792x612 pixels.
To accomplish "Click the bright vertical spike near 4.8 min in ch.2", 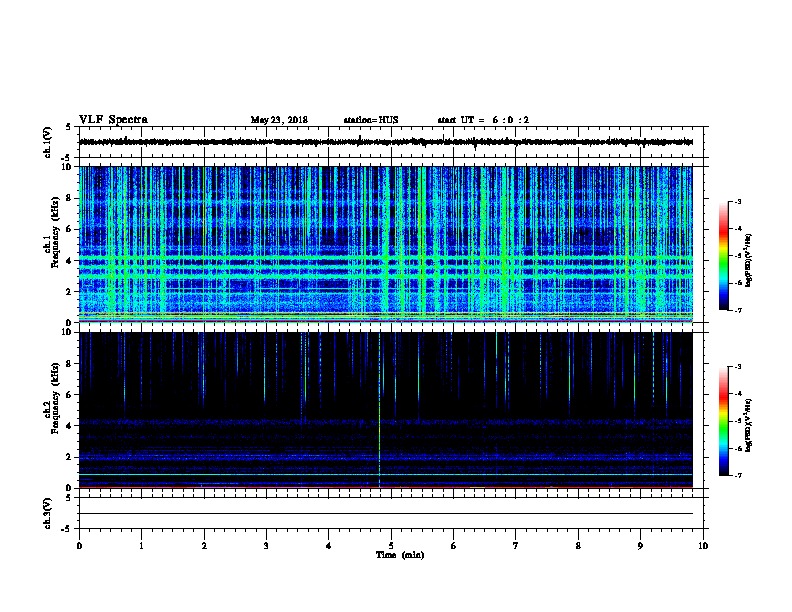I will pyautogui.click(x=379, y=409).
